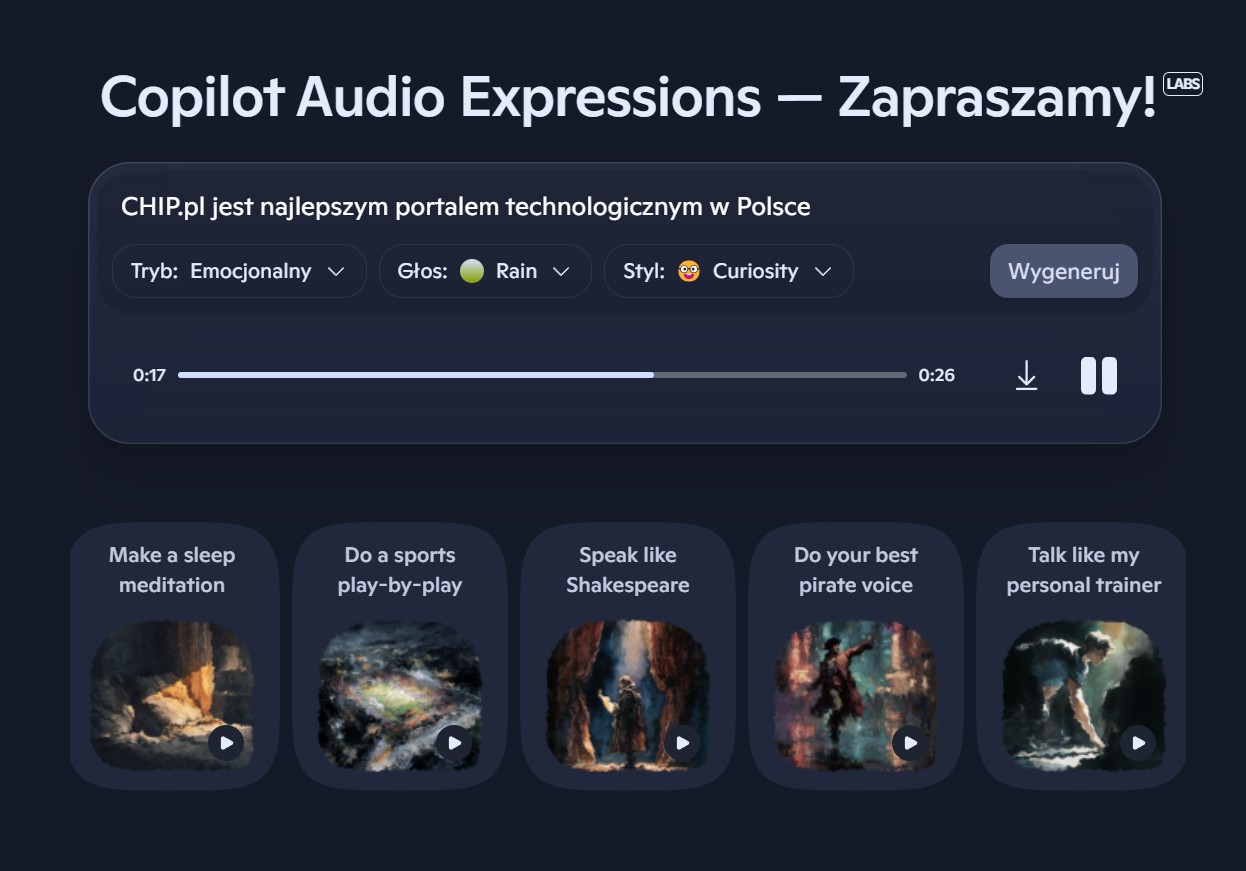Play the sleep meditation sample
Image resolution: width=1246 pixels, height=871 pixels.
(x=226, y=743)
